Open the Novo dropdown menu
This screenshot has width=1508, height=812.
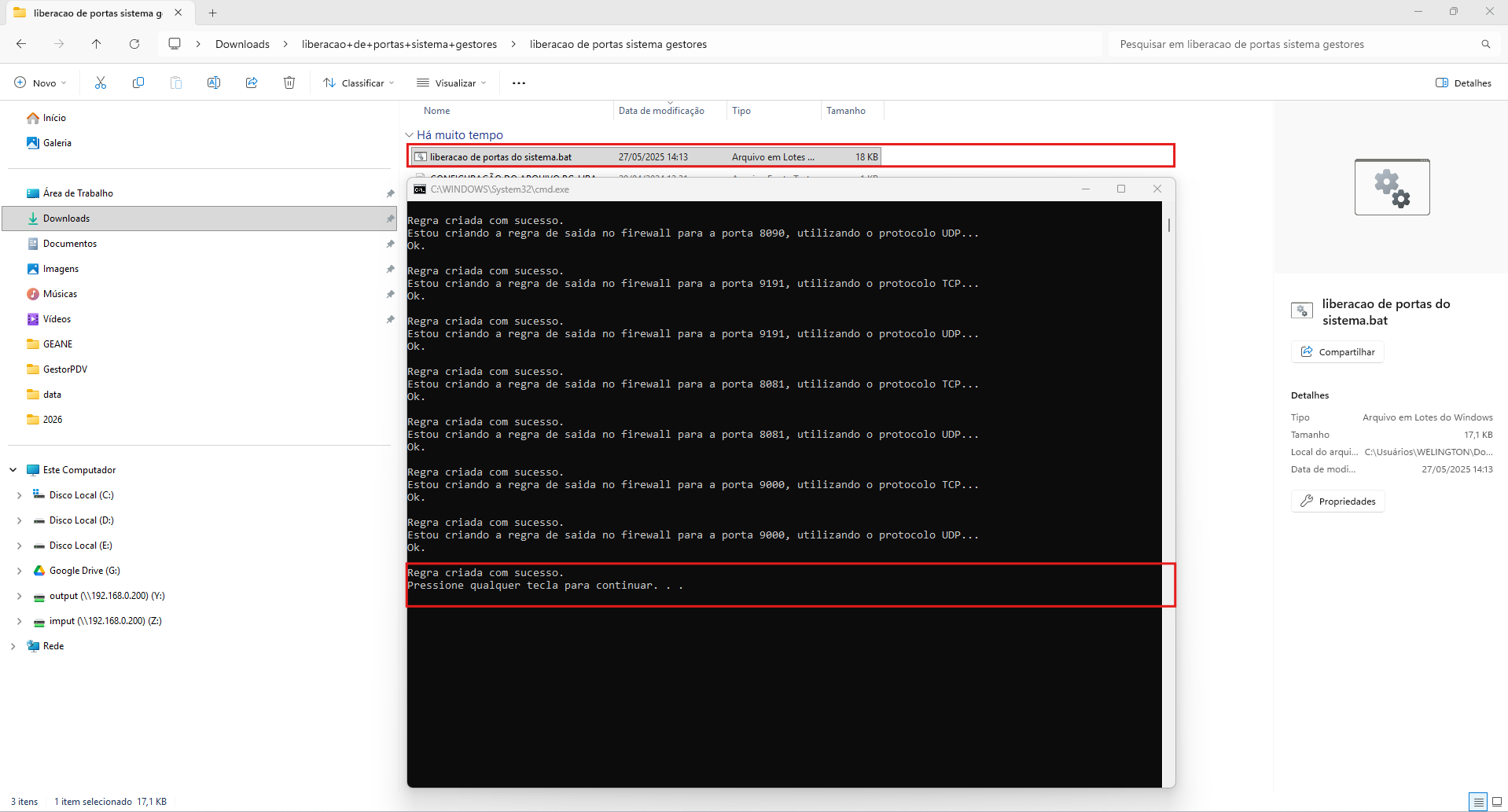pyautogui.click(x=41, y=83)
